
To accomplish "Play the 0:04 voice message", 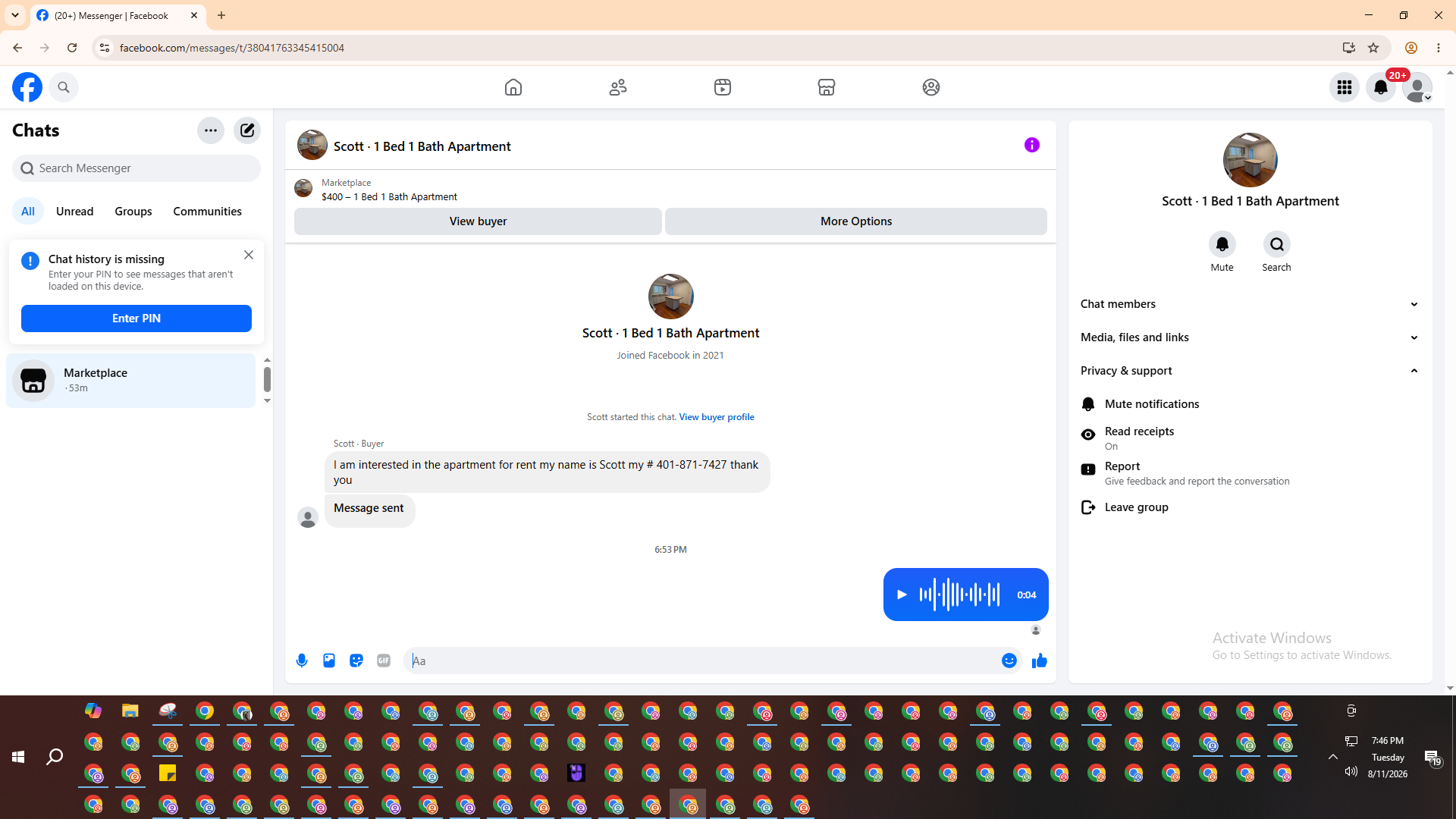I will click(x=902, y=595).
